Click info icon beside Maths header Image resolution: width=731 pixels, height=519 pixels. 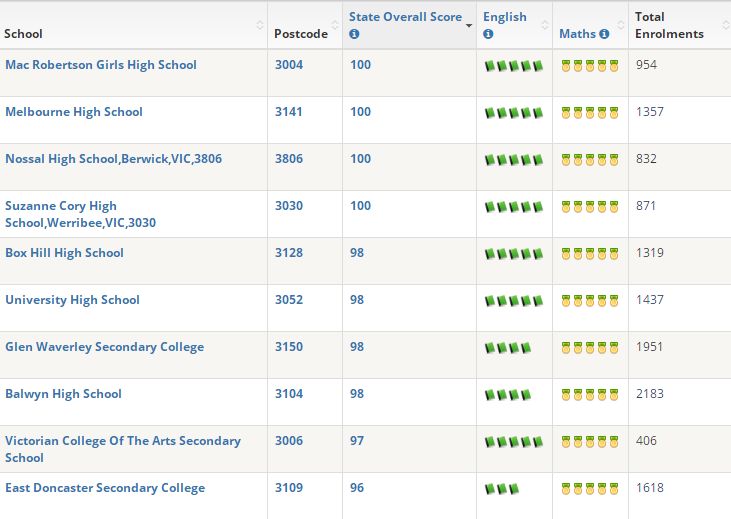604,34
